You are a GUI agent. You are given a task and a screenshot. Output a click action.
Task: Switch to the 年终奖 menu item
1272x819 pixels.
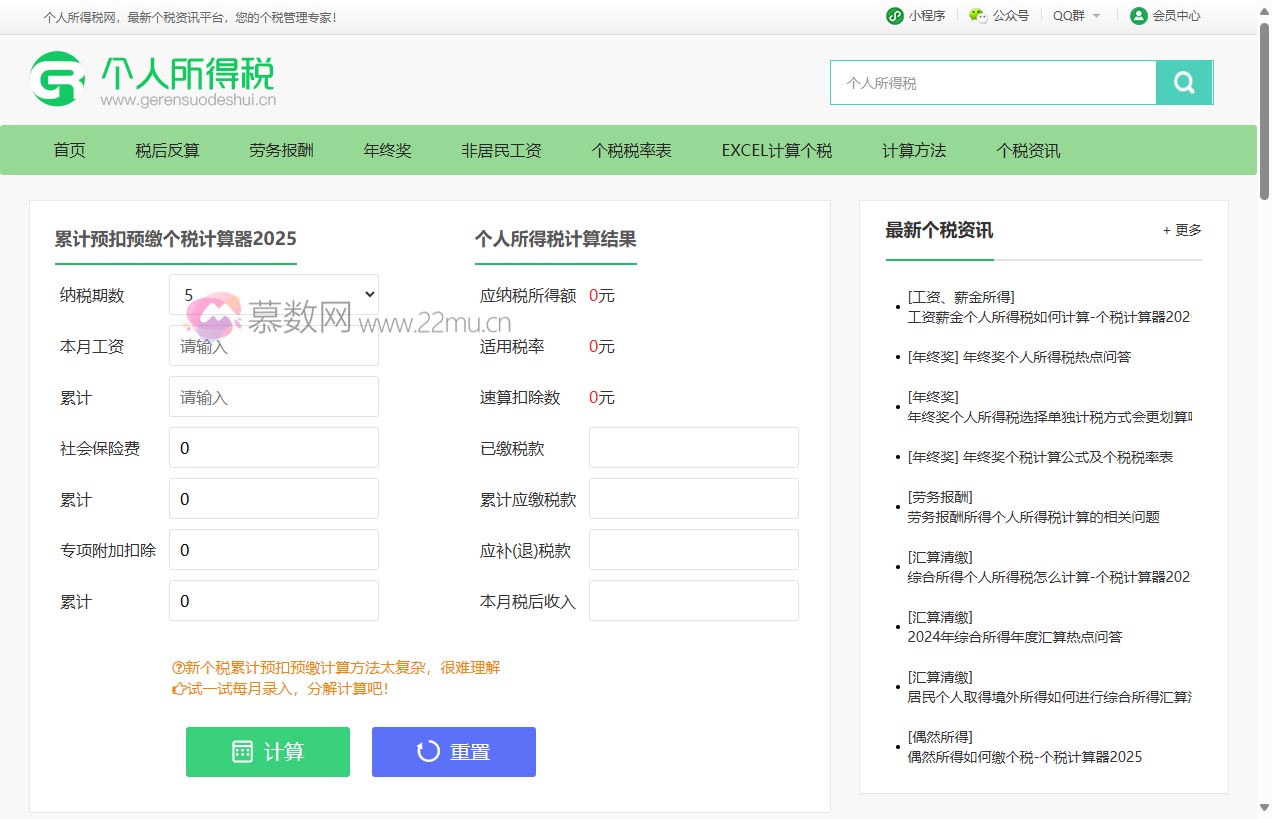pyautogui.click(x=387, y=149)
